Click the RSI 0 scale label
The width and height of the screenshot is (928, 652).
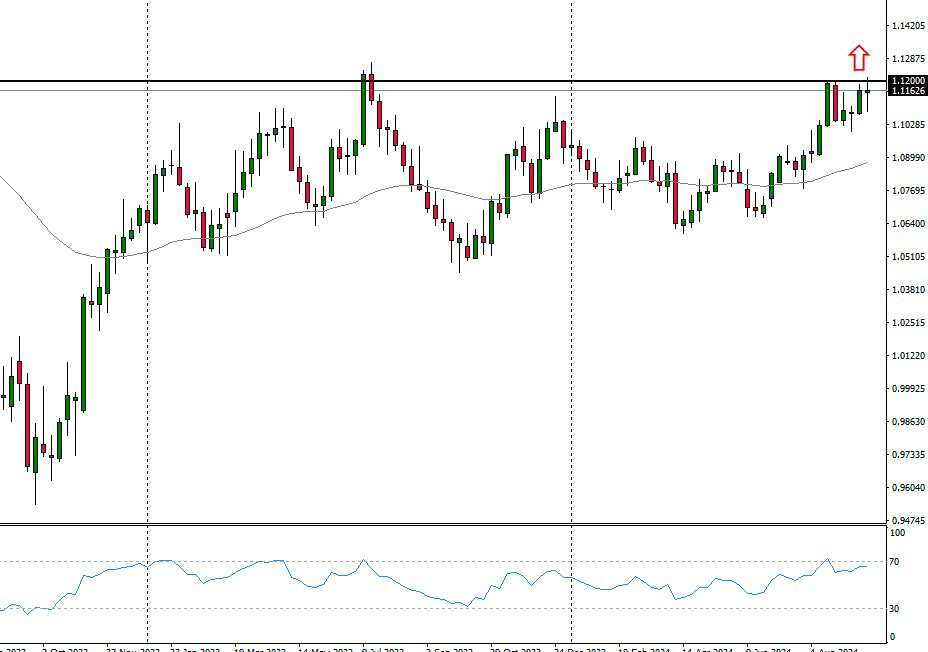coord(895,637)
